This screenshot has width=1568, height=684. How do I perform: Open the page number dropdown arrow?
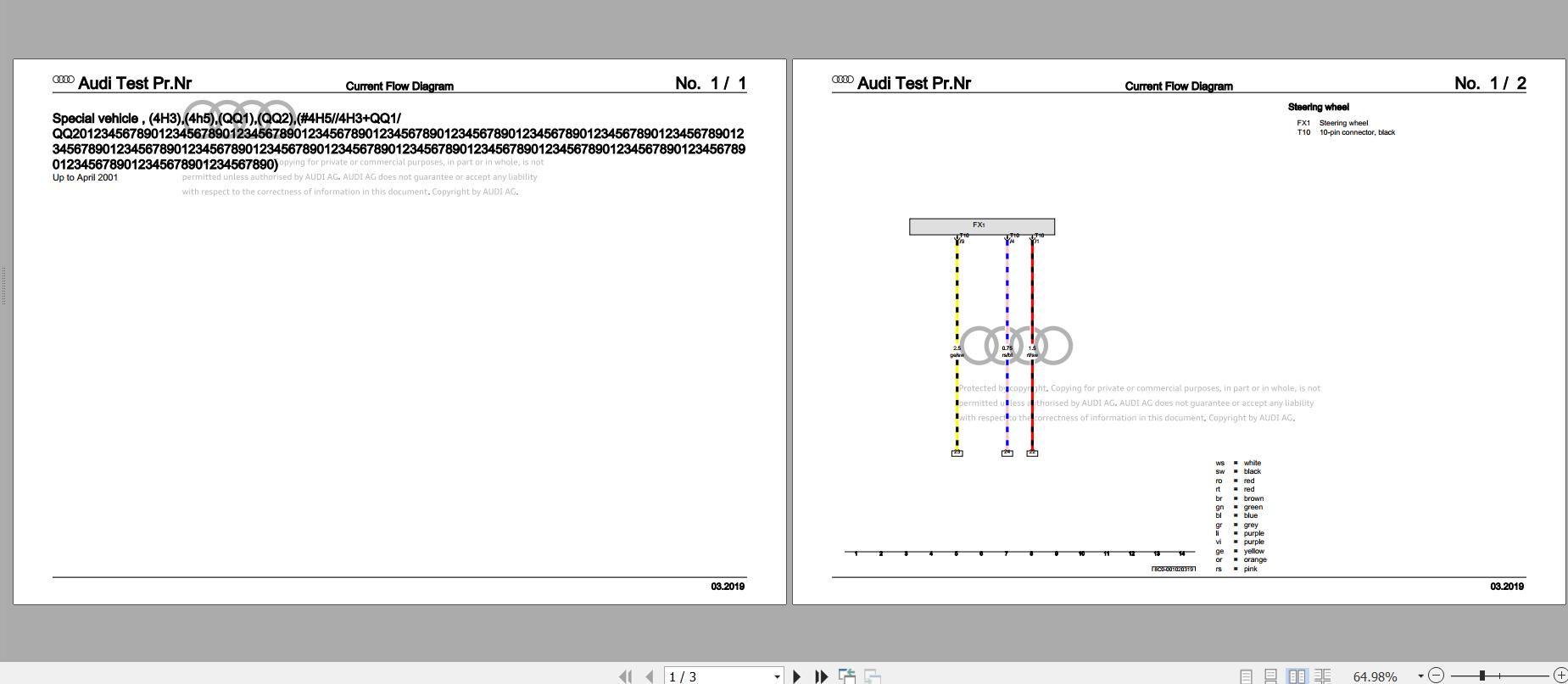click(777, 676)
